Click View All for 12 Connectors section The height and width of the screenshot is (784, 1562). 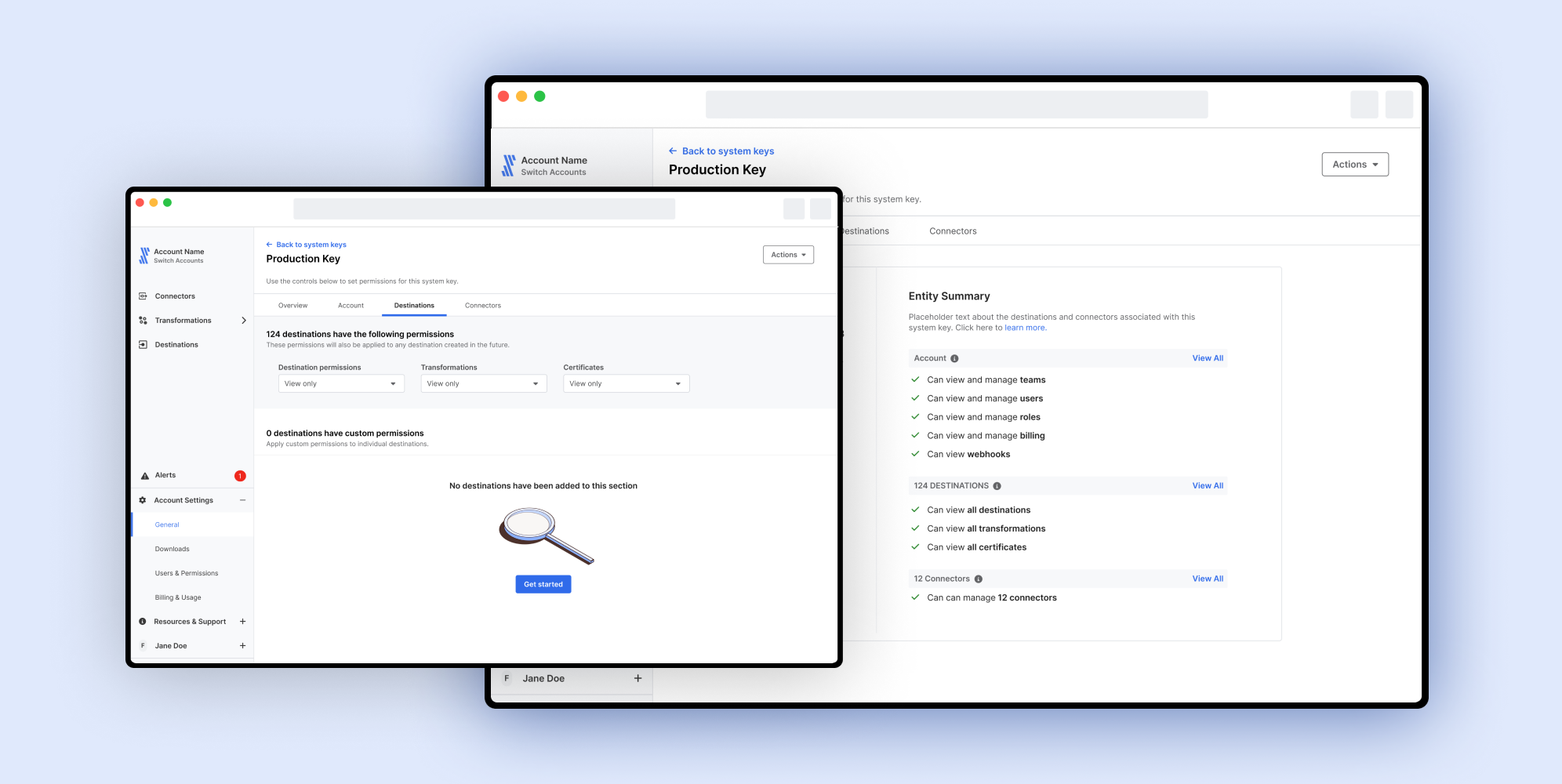1207,579
